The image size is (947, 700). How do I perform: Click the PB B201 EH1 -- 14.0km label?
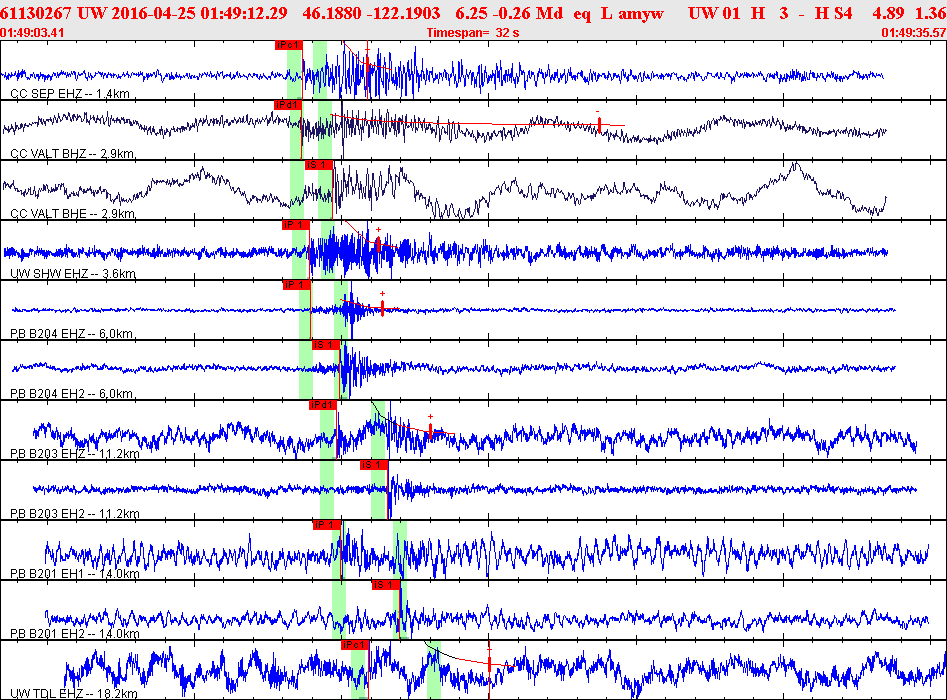pos(75,573)
